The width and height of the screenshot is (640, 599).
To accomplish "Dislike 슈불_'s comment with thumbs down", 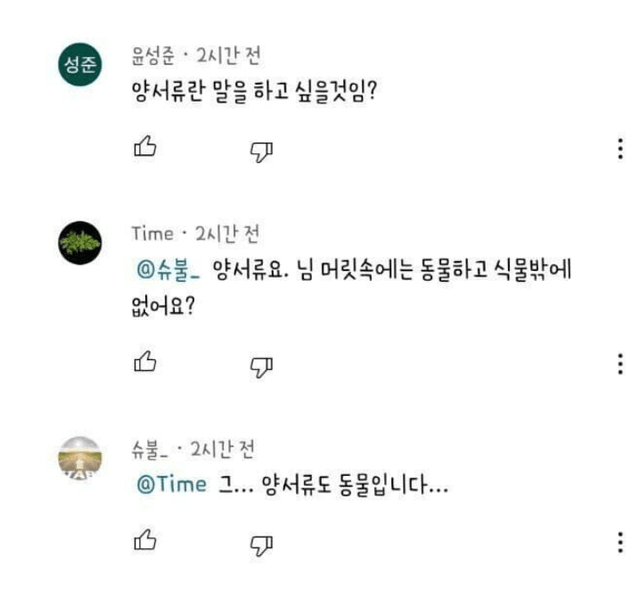I will tap(261, 544).
